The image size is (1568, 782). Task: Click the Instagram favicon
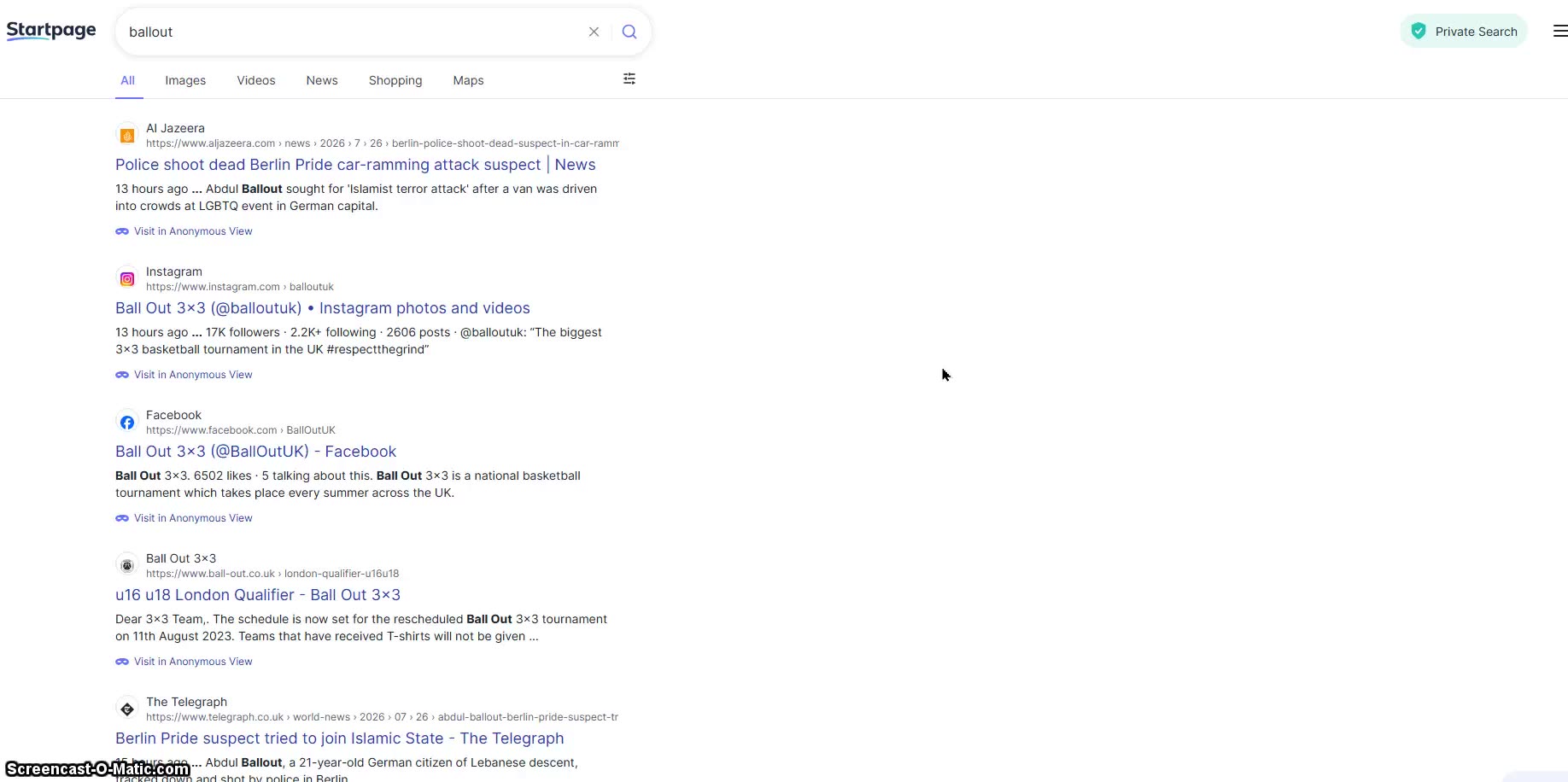click(x=127, y=278)
